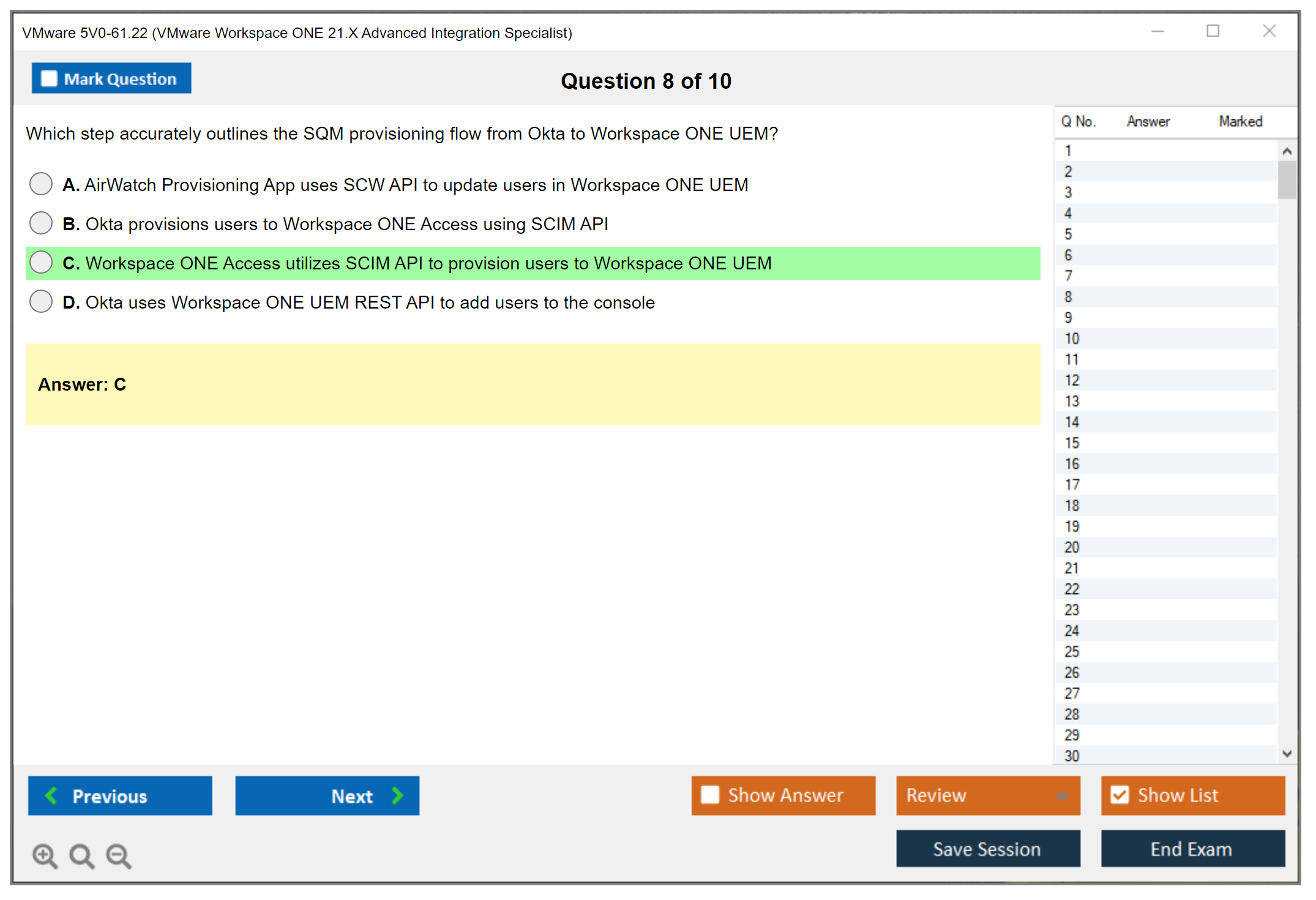Toggle the Show Answer checkbox

pyautogui.click(x=710, y=795)
